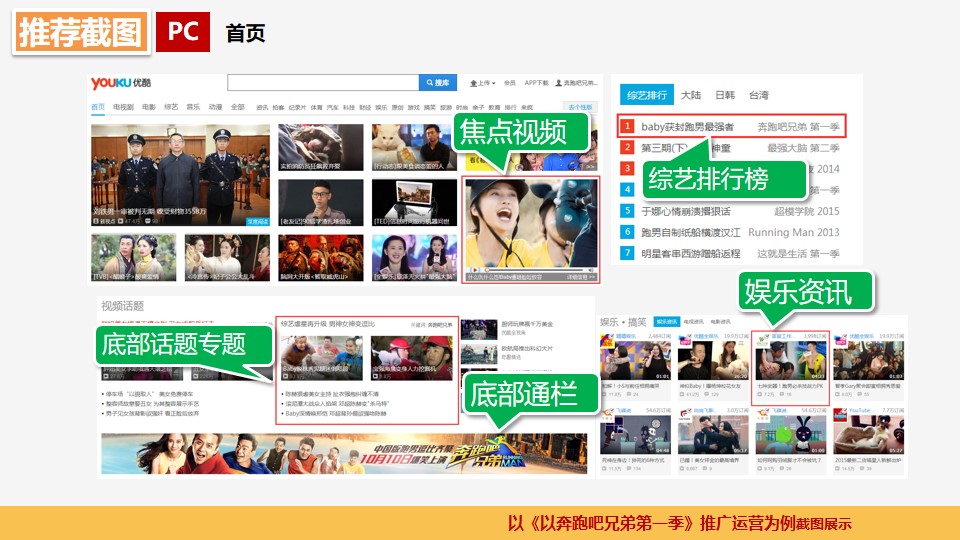Image resolution: width=960 pixels, height=540 pixels.
Task: Click the 奔跑吧兄弟 bottom banner ad
Action: pyautogui.click(x=344, y=454)
